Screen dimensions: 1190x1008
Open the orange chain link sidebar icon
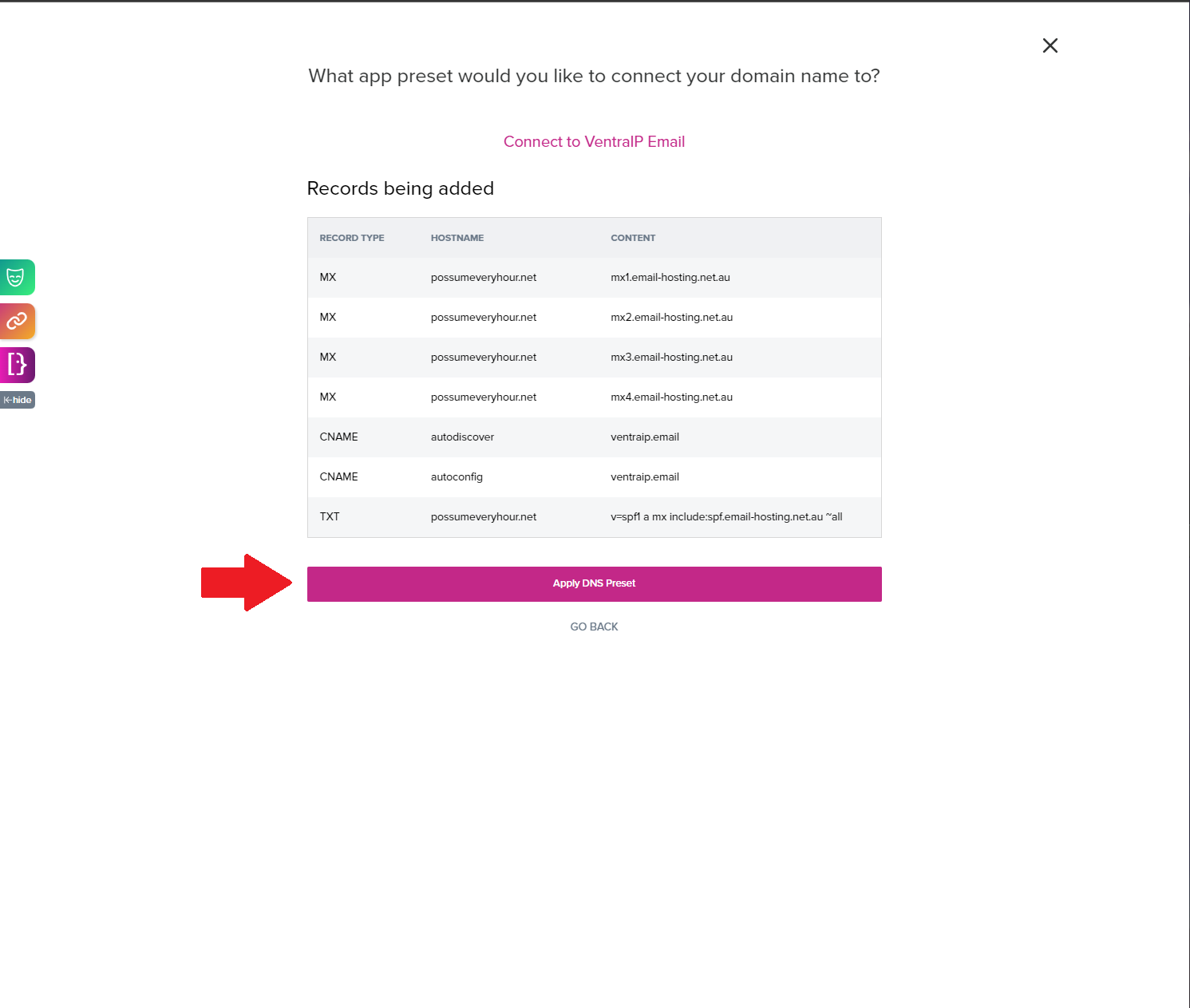[x=17, y=321]
